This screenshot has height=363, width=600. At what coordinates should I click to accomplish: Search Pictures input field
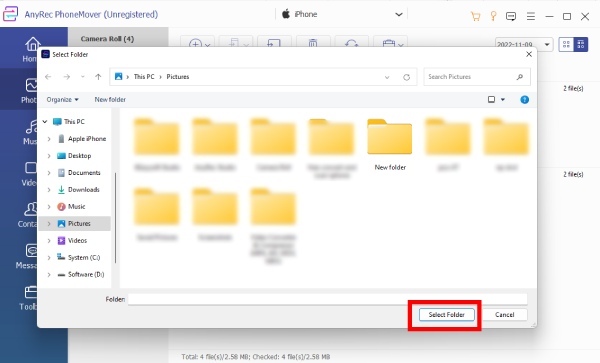tap(477, 77)
